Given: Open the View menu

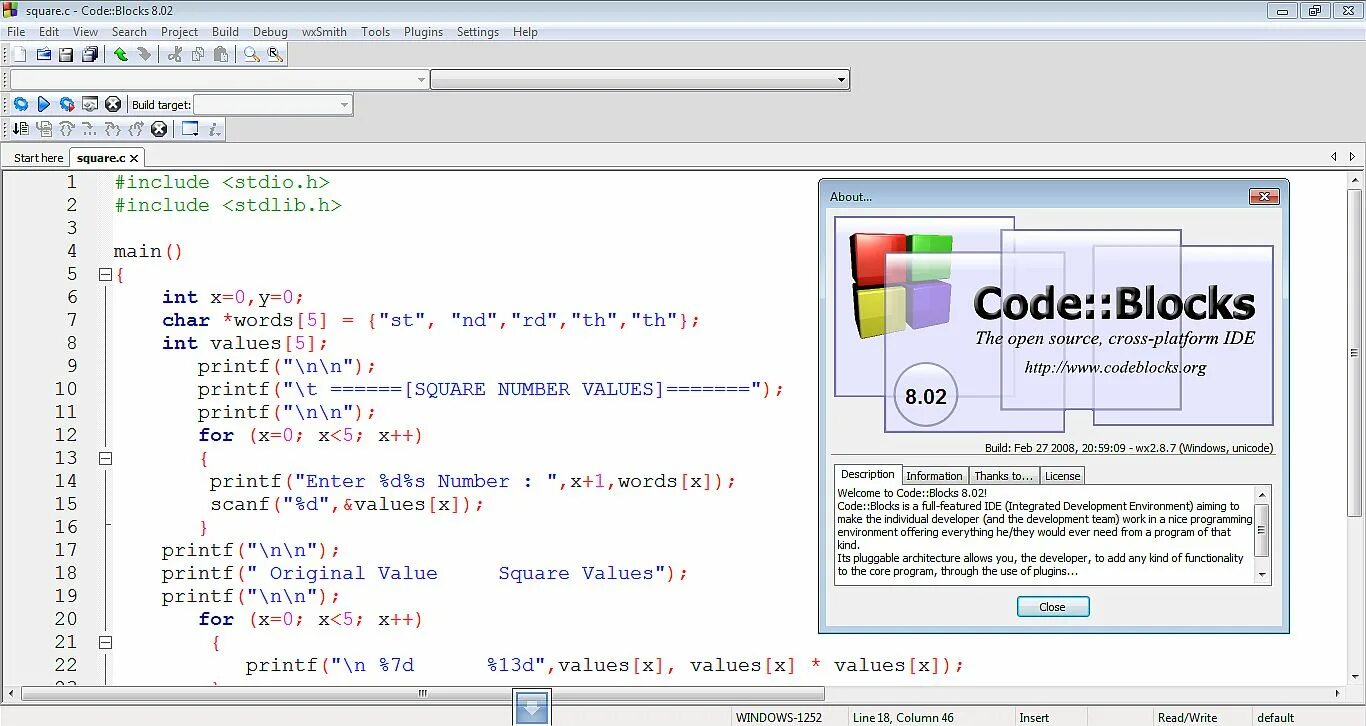Looking at the screenshot, I should 86,32.
